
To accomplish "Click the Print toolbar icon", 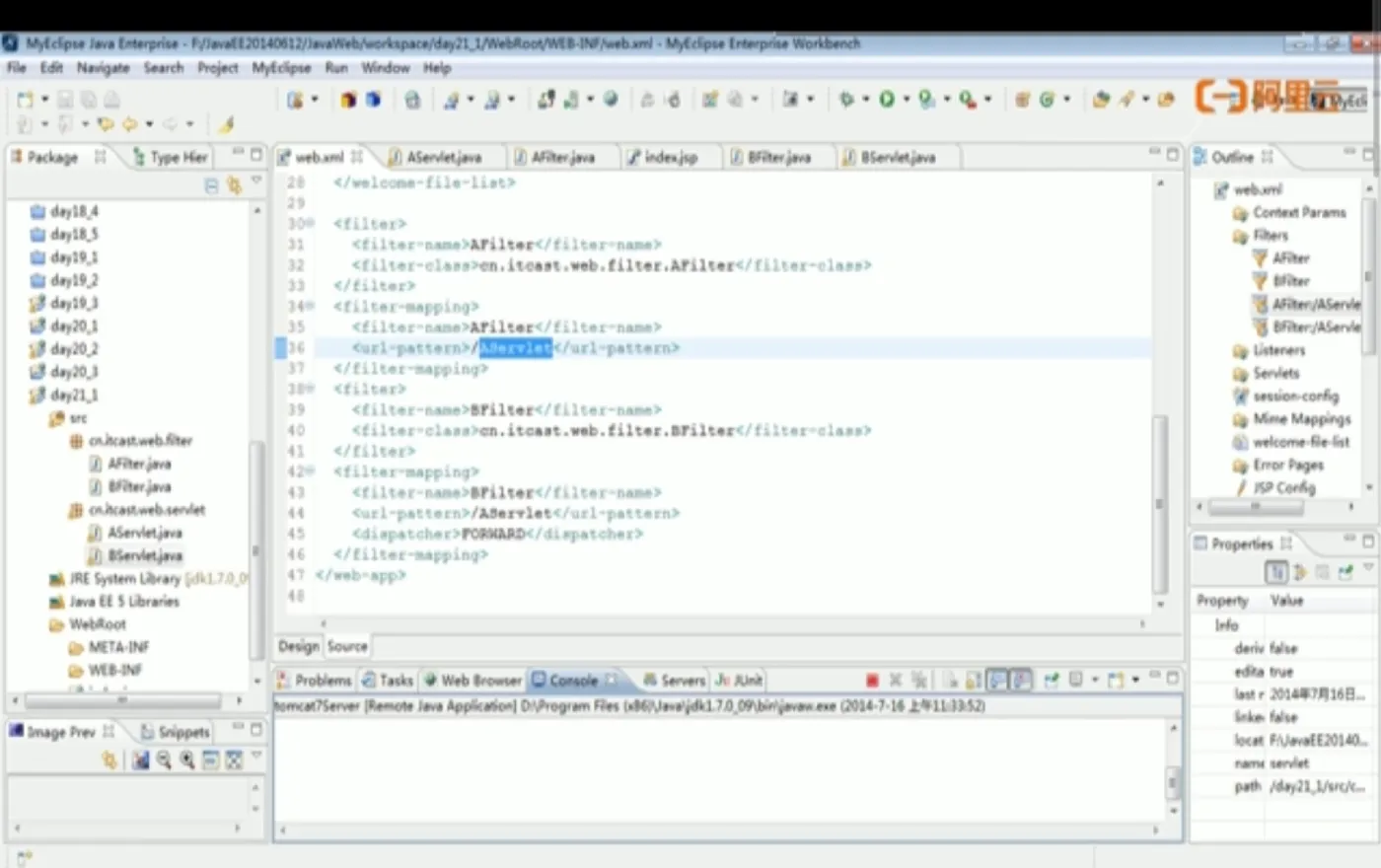I will pyautogui.click(x=111, y=100).
